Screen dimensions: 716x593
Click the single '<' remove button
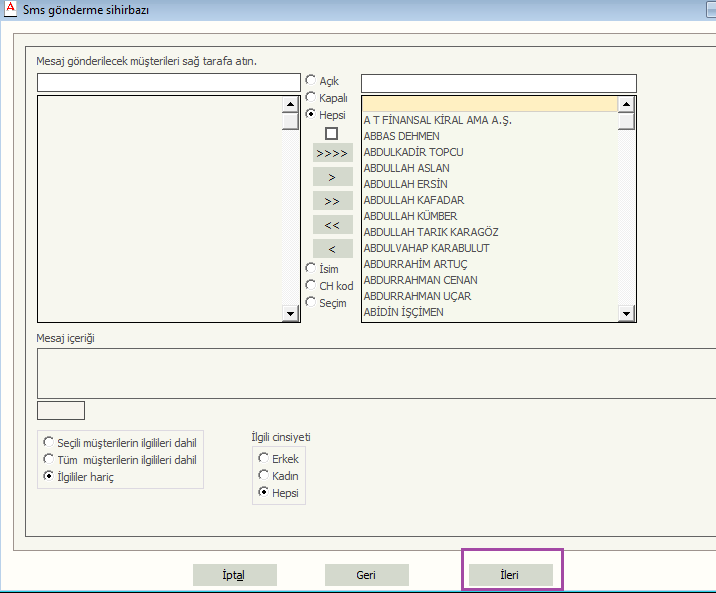point(332,248)
